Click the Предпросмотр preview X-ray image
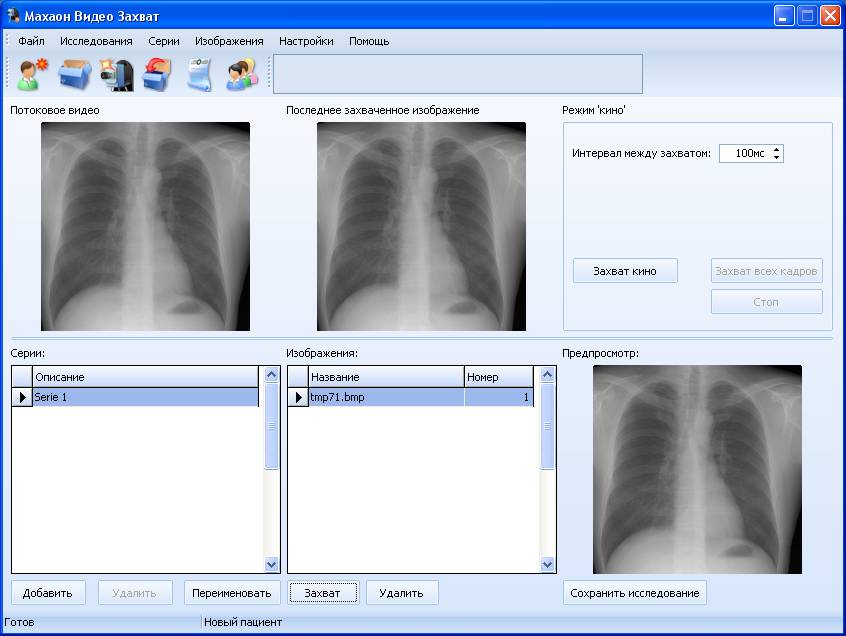846x636 pixels. pyautogui.click(x=697, y=469)
